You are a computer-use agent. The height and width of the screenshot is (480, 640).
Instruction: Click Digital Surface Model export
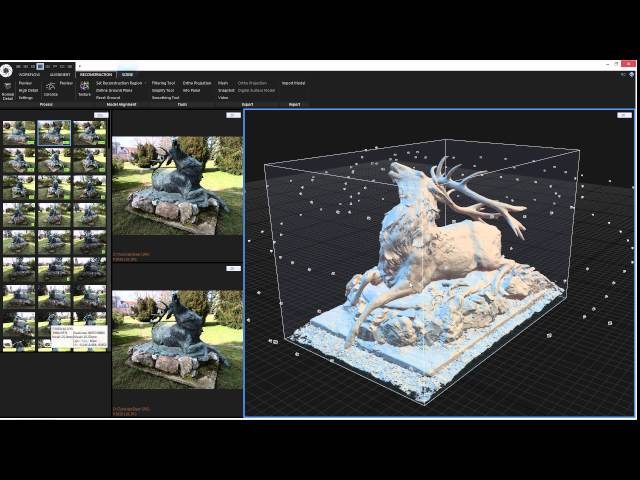click(256, 90)
